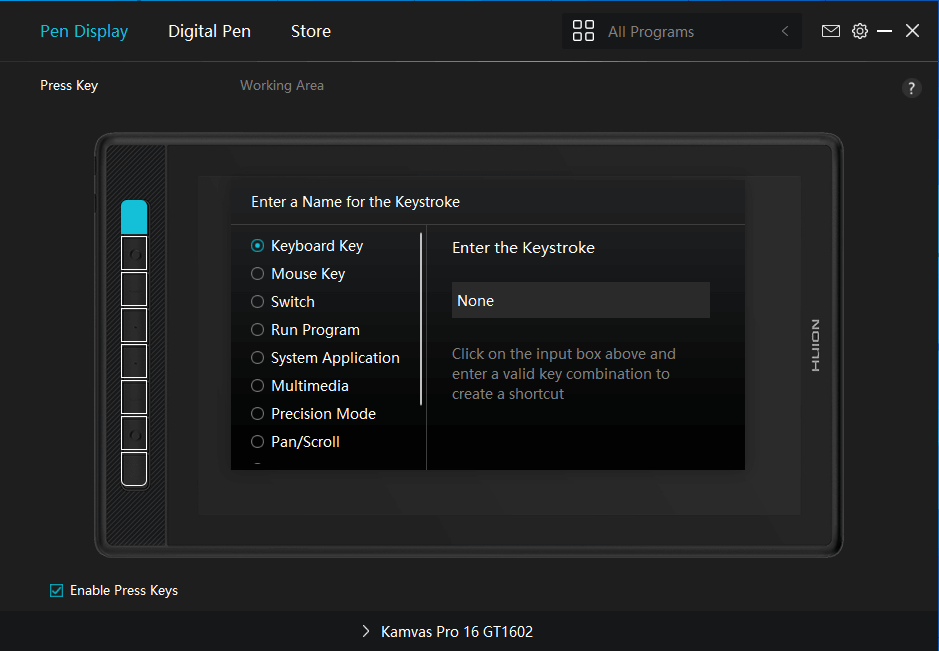Viewport: 939px width, 651px height.
Task: Click the function list scrollbar
Action: coord(421,318)
